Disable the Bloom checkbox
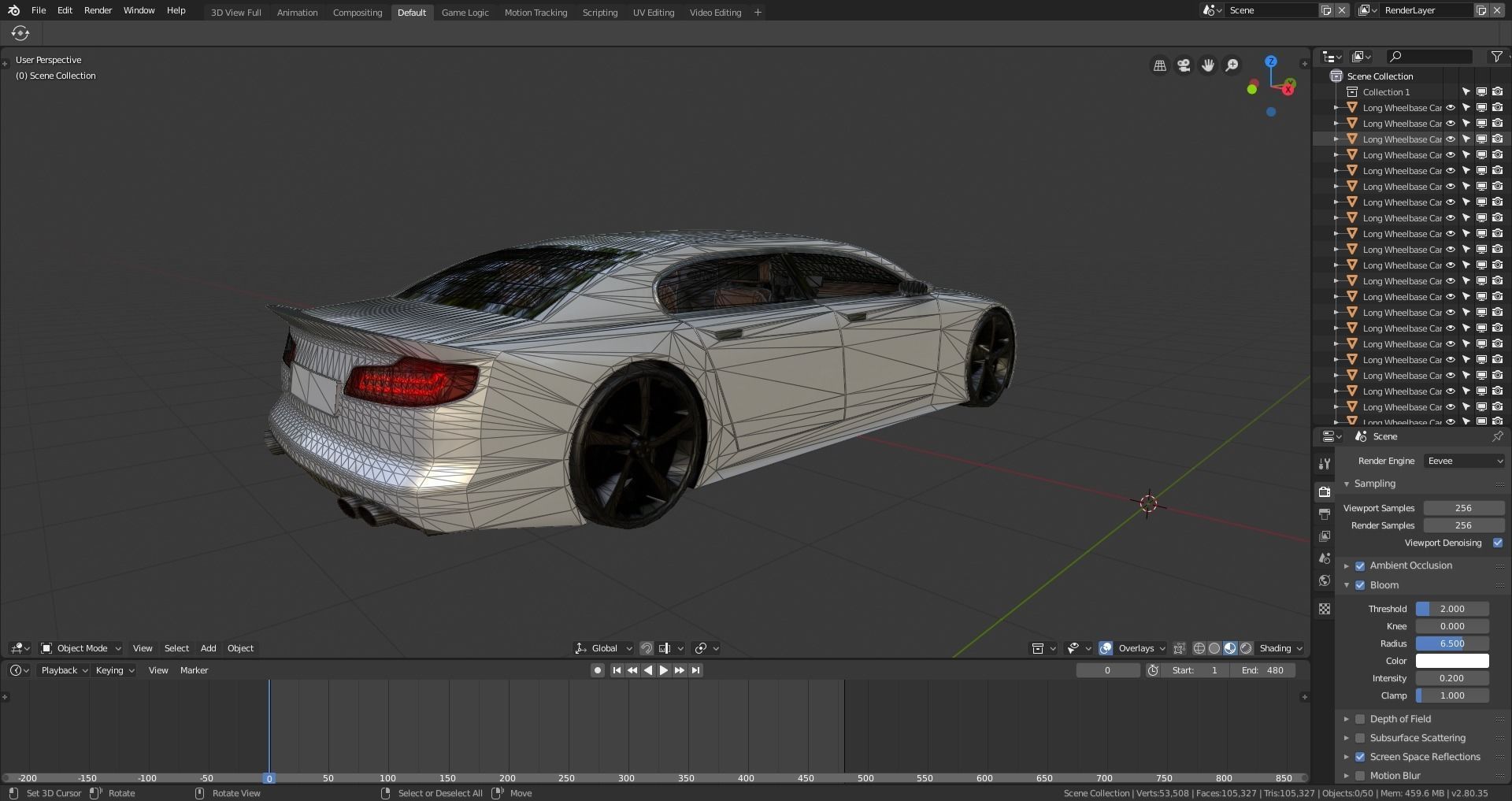Screen dimensions: 1512x801 pyautogui.click(x=1360, y=585)
